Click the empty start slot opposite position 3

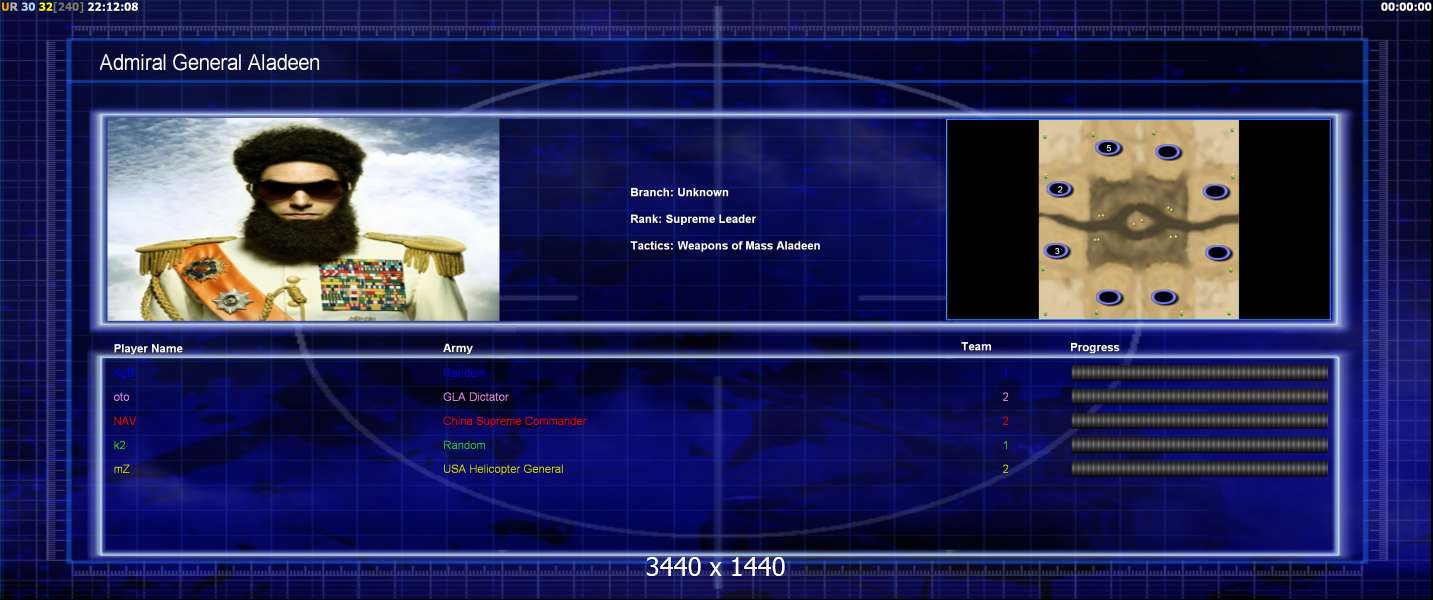[x=1217, y=253]
